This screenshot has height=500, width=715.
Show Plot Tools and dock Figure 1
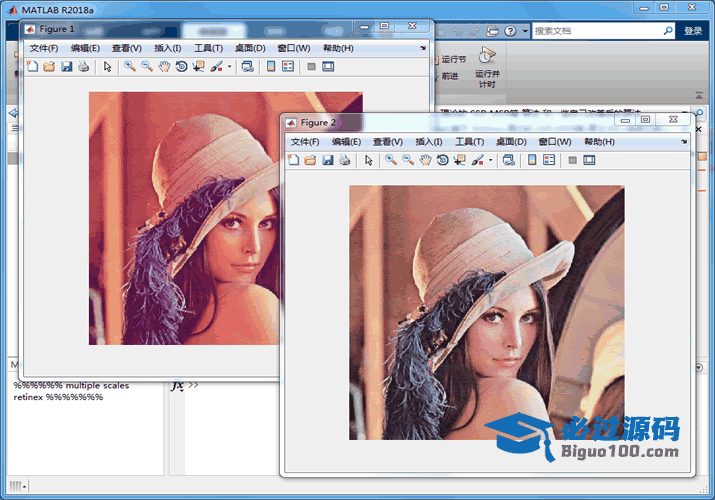pyautogui.click(x=328, y=67)
